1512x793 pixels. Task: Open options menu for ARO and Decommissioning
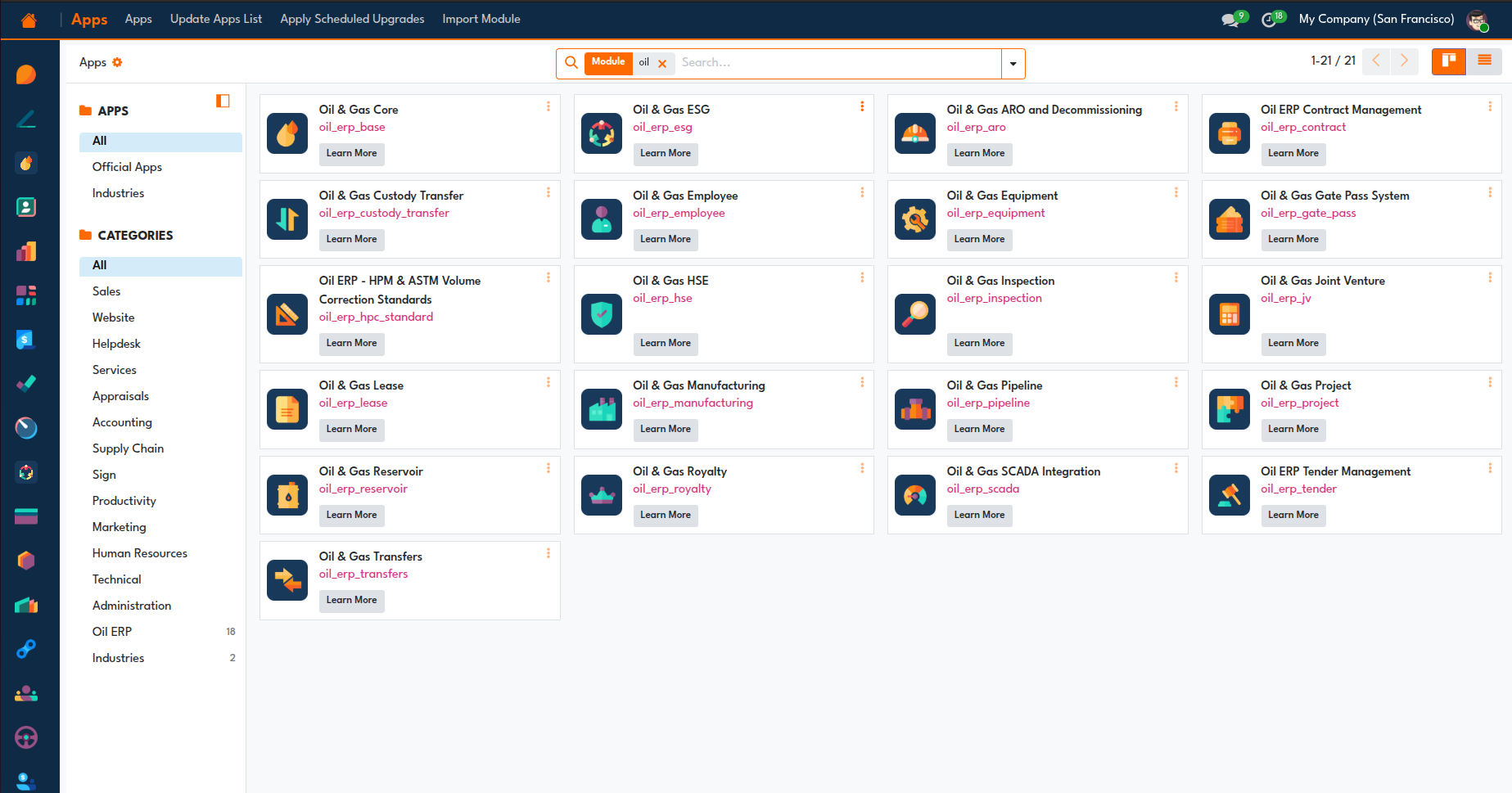pos(1176,106)
